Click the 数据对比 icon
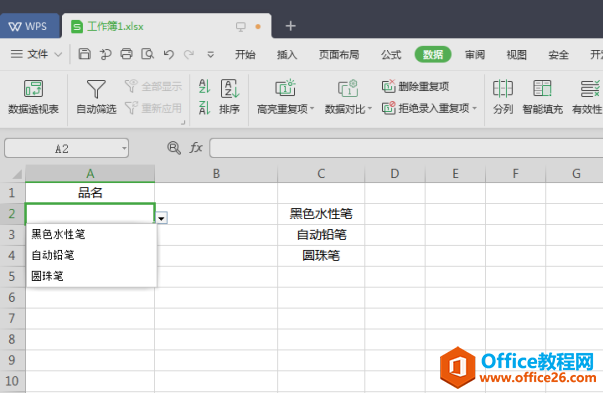The image size is (603, 395). pos(348,88)
